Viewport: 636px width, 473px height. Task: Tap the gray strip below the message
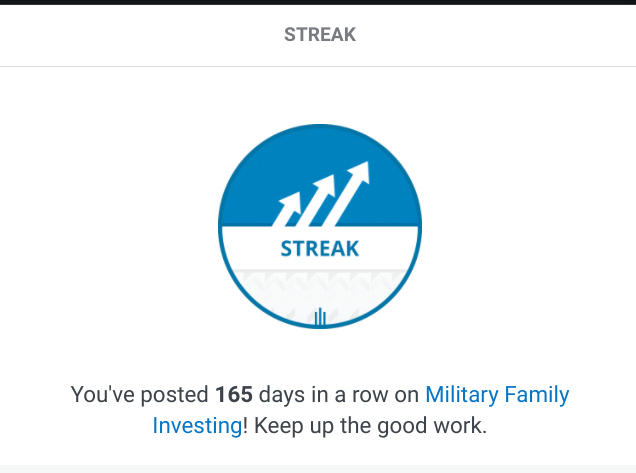318,468
